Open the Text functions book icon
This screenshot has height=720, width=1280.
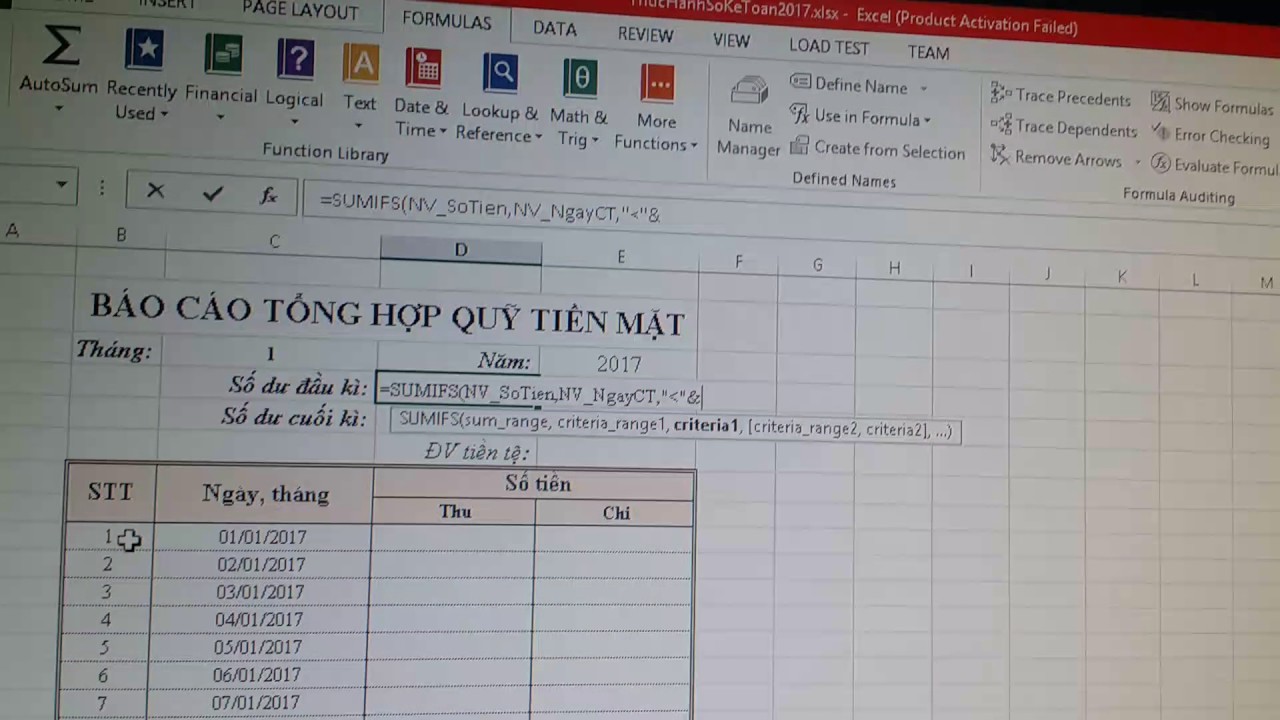[360, 65]
